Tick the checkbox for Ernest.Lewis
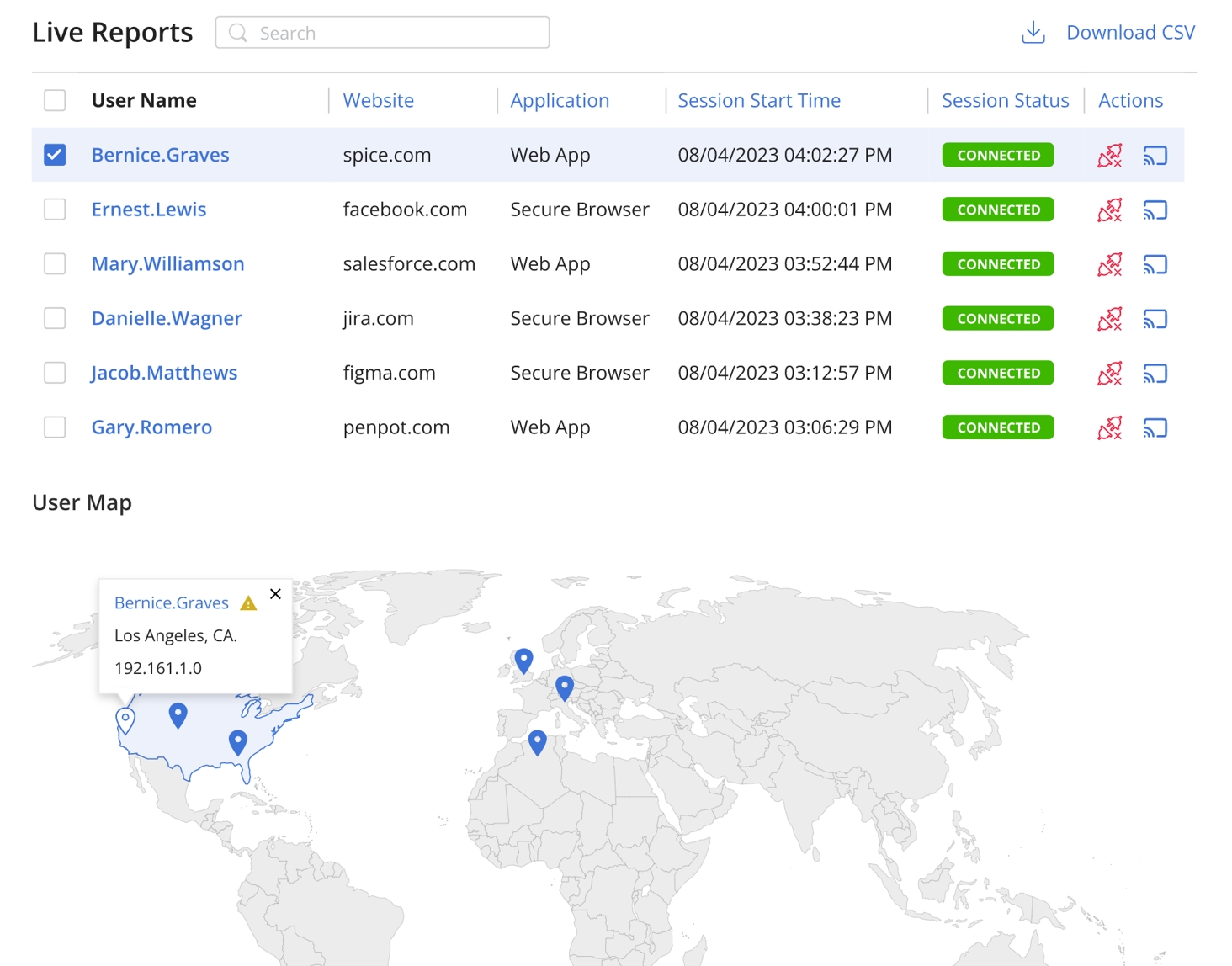 [x=55, y=210]
